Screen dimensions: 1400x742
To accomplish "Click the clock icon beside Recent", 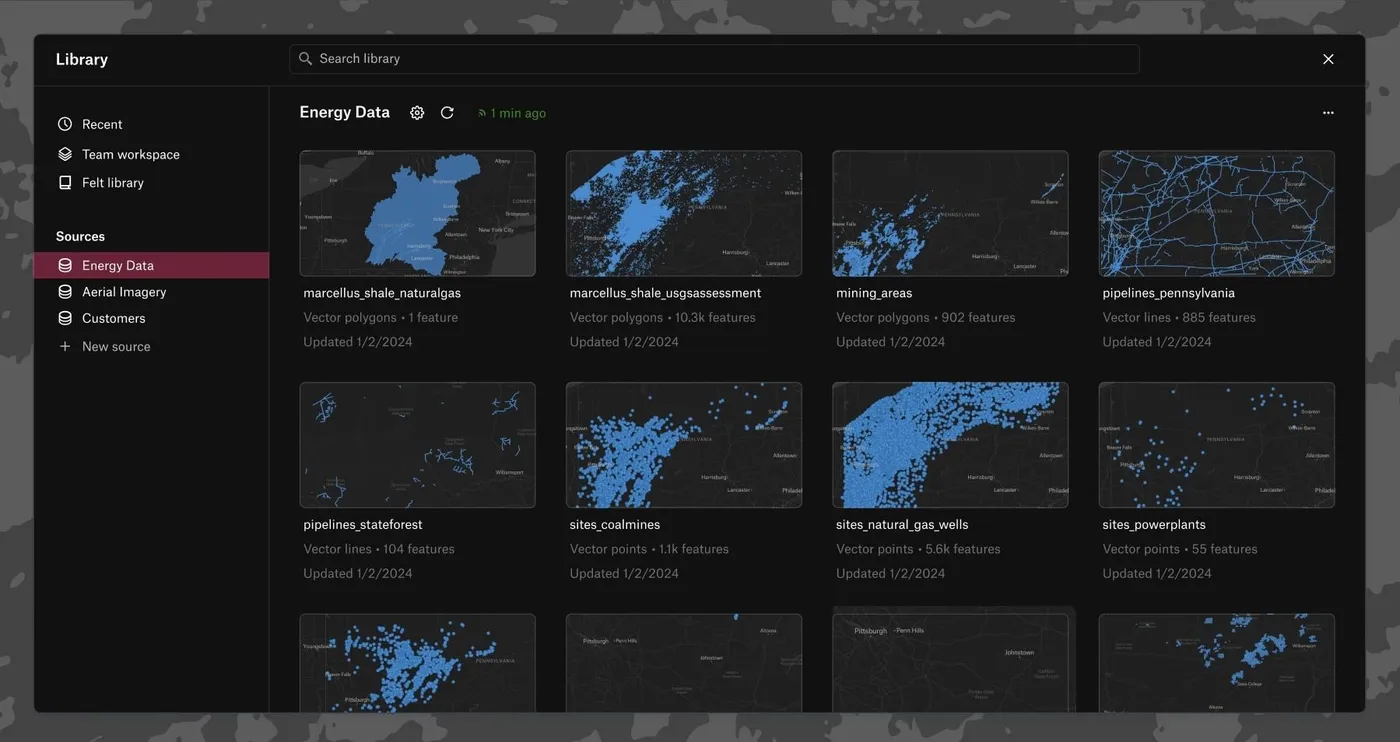I will click(65, 124).
